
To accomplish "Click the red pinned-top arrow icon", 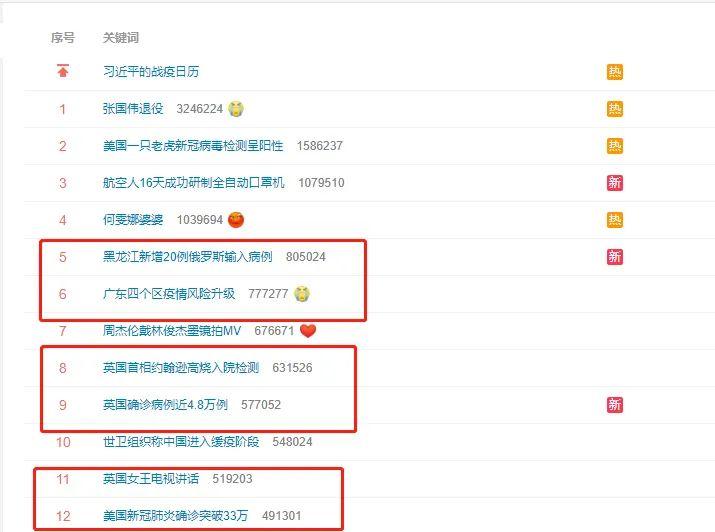I will point(62,71).
